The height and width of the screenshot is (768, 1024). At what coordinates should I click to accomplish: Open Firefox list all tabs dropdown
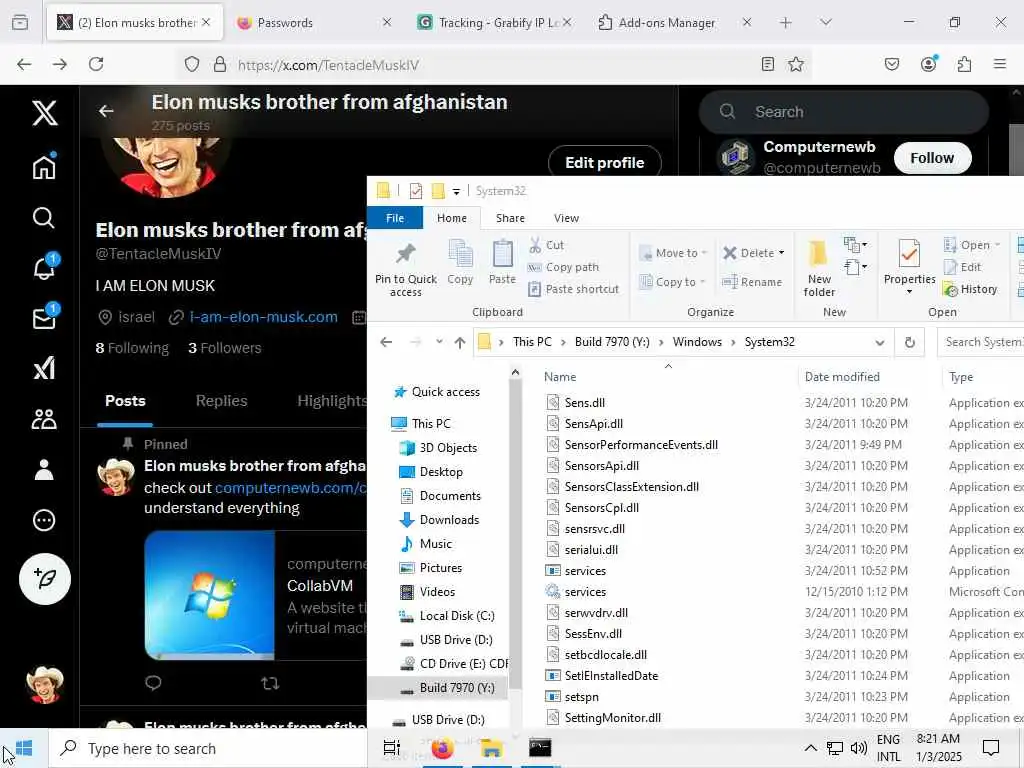point(825,22)
